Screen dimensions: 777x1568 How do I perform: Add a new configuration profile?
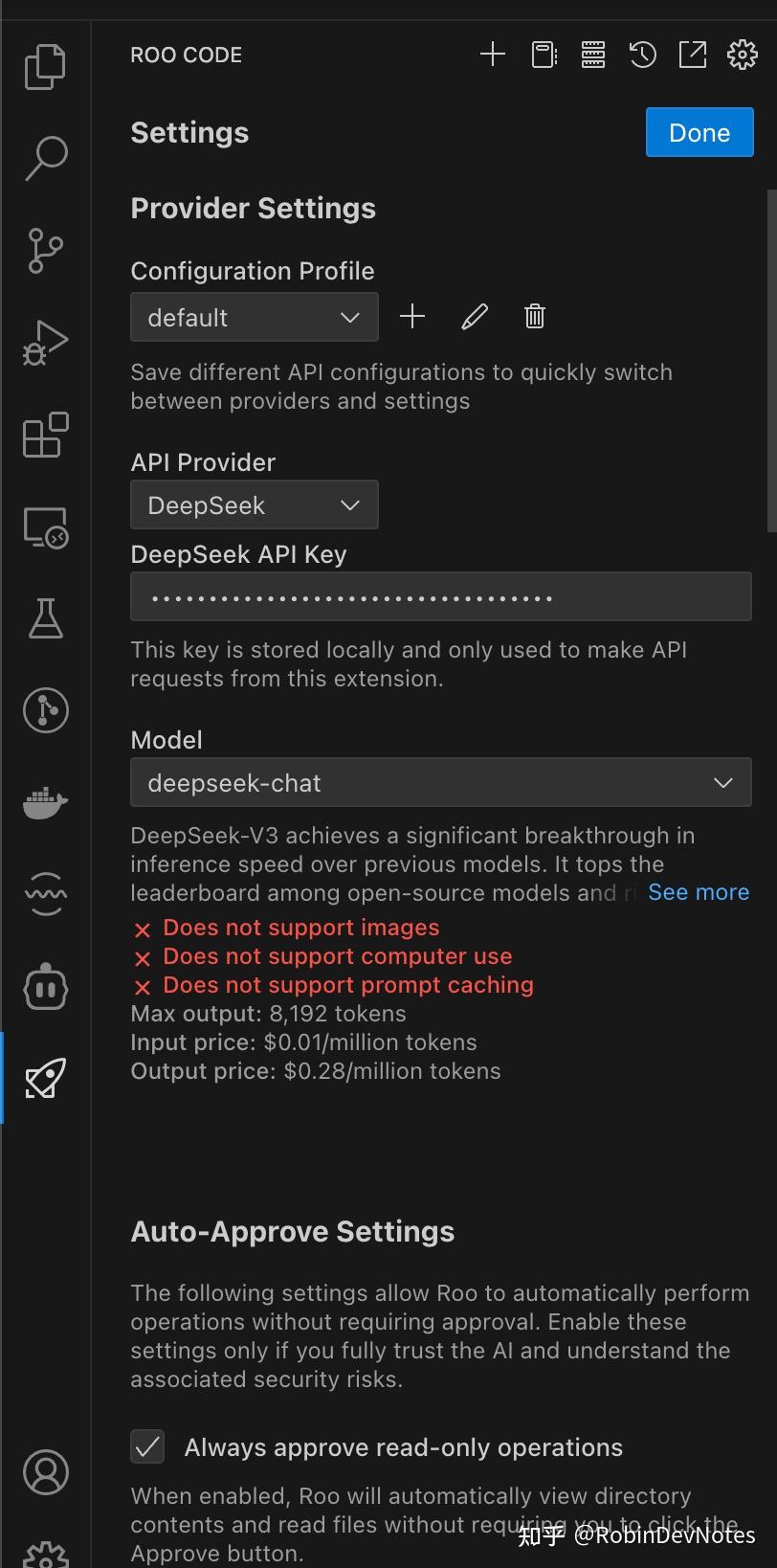tap(412, 316)
